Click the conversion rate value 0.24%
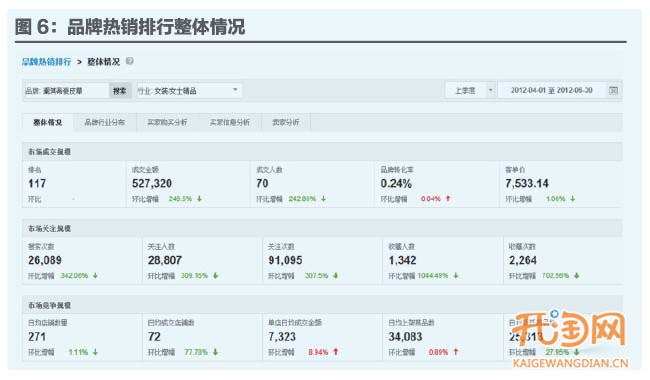This screenshot has height=380, width=650. click(396, 184)
